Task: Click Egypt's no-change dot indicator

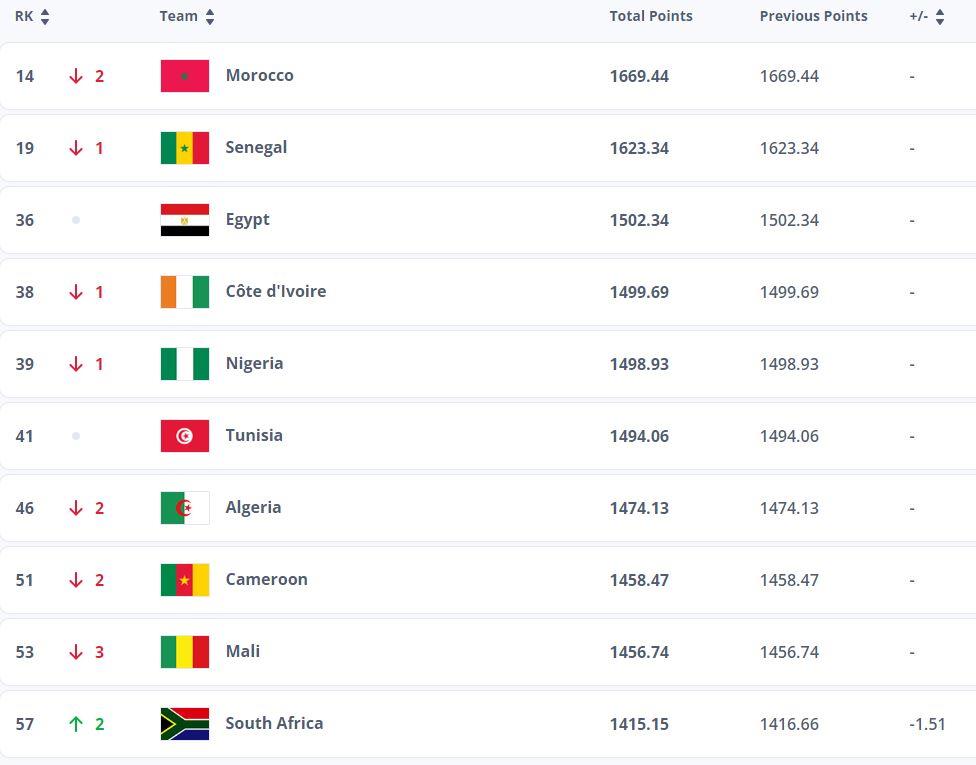Action: 76,220
